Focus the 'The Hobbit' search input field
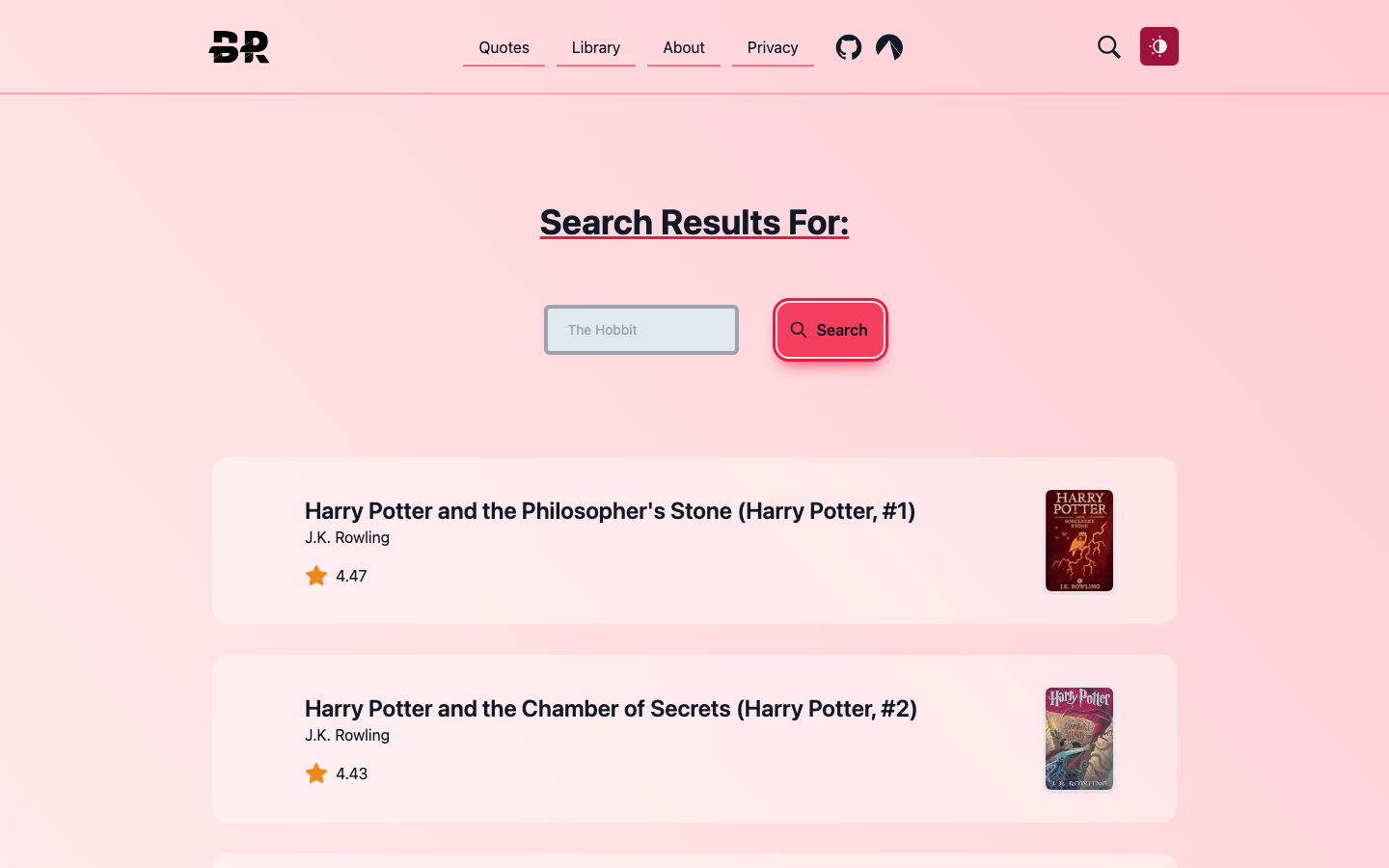The height and width of the screenshot is (868, 1389). 641,330
